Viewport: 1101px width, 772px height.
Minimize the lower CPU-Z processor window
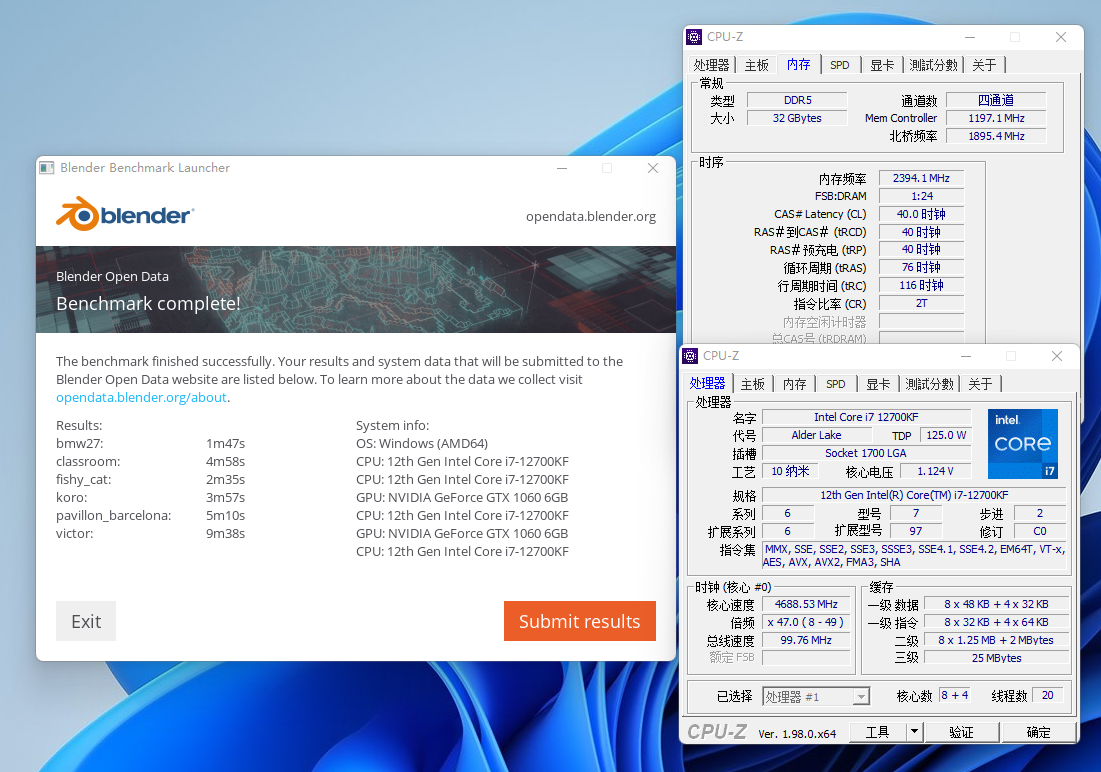point(965,356)
